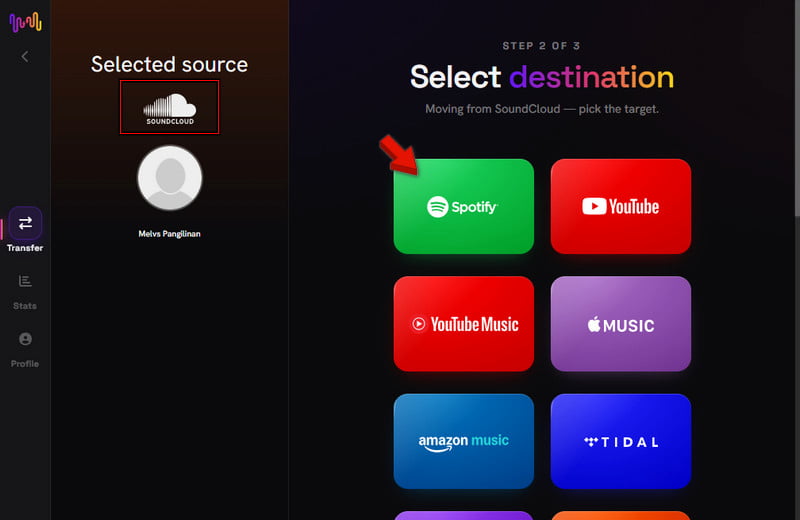Go back with the sidebar chevron

tap(25, 57)
